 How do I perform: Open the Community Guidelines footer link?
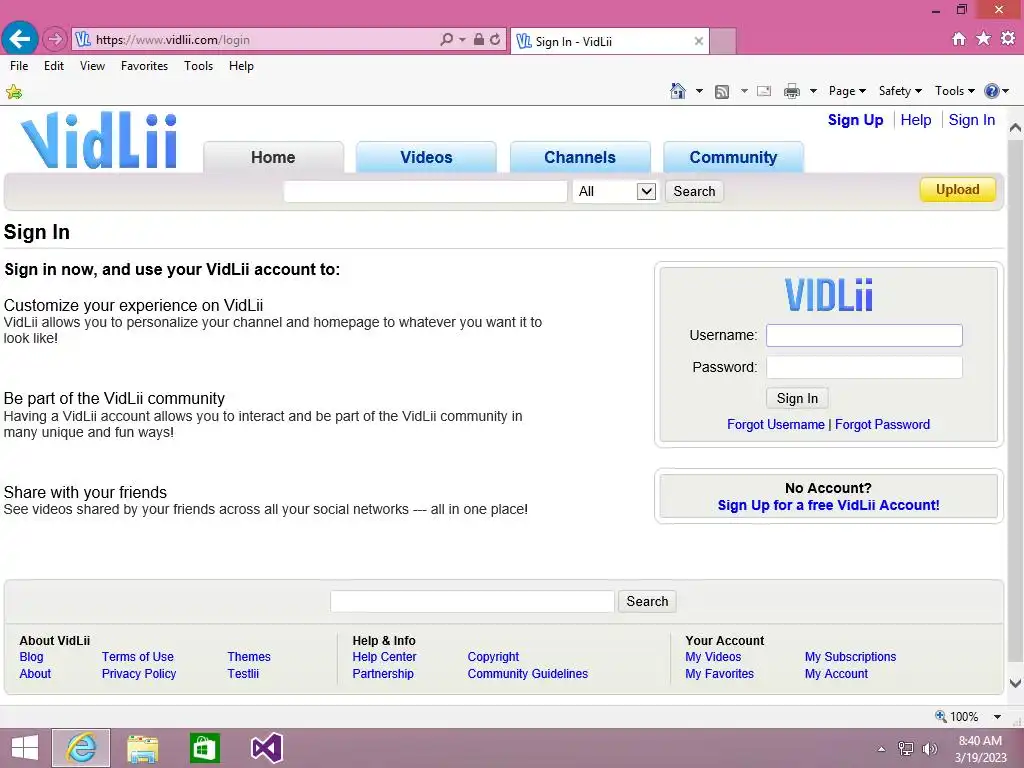point(528,673)
